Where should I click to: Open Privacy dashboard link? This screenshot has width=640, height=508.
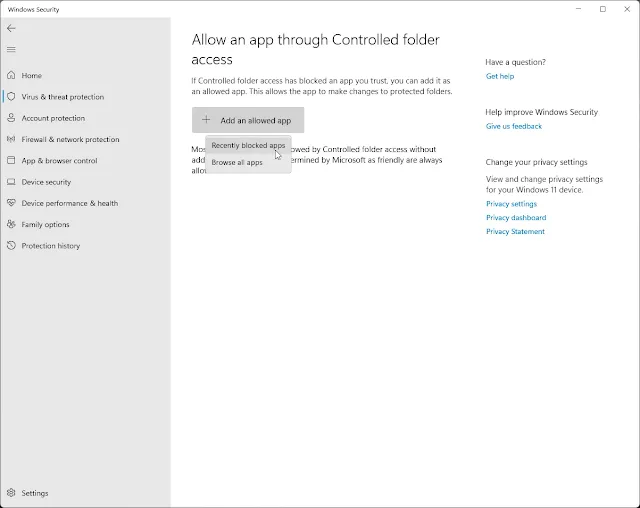(x=516, y=217)
